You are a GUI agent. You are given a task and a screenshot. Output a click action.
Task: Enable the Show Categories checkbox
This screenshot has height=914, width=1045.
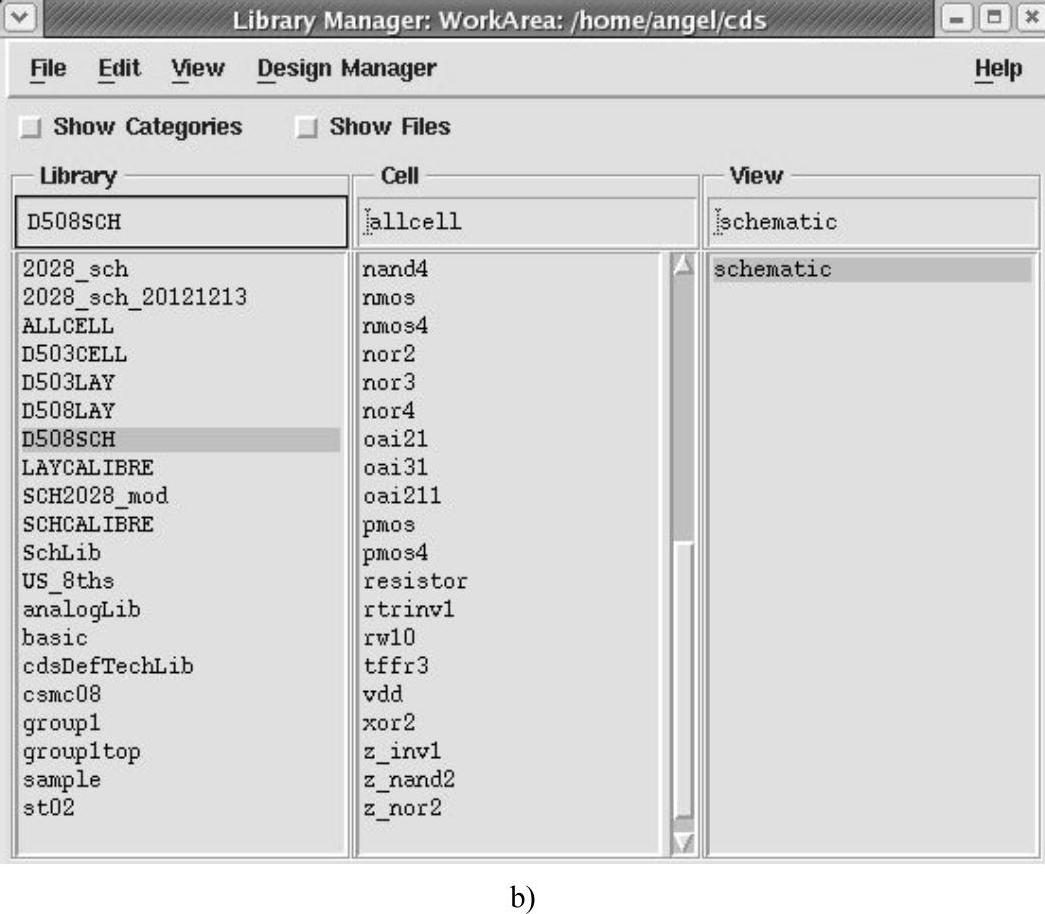pos(33,128)
